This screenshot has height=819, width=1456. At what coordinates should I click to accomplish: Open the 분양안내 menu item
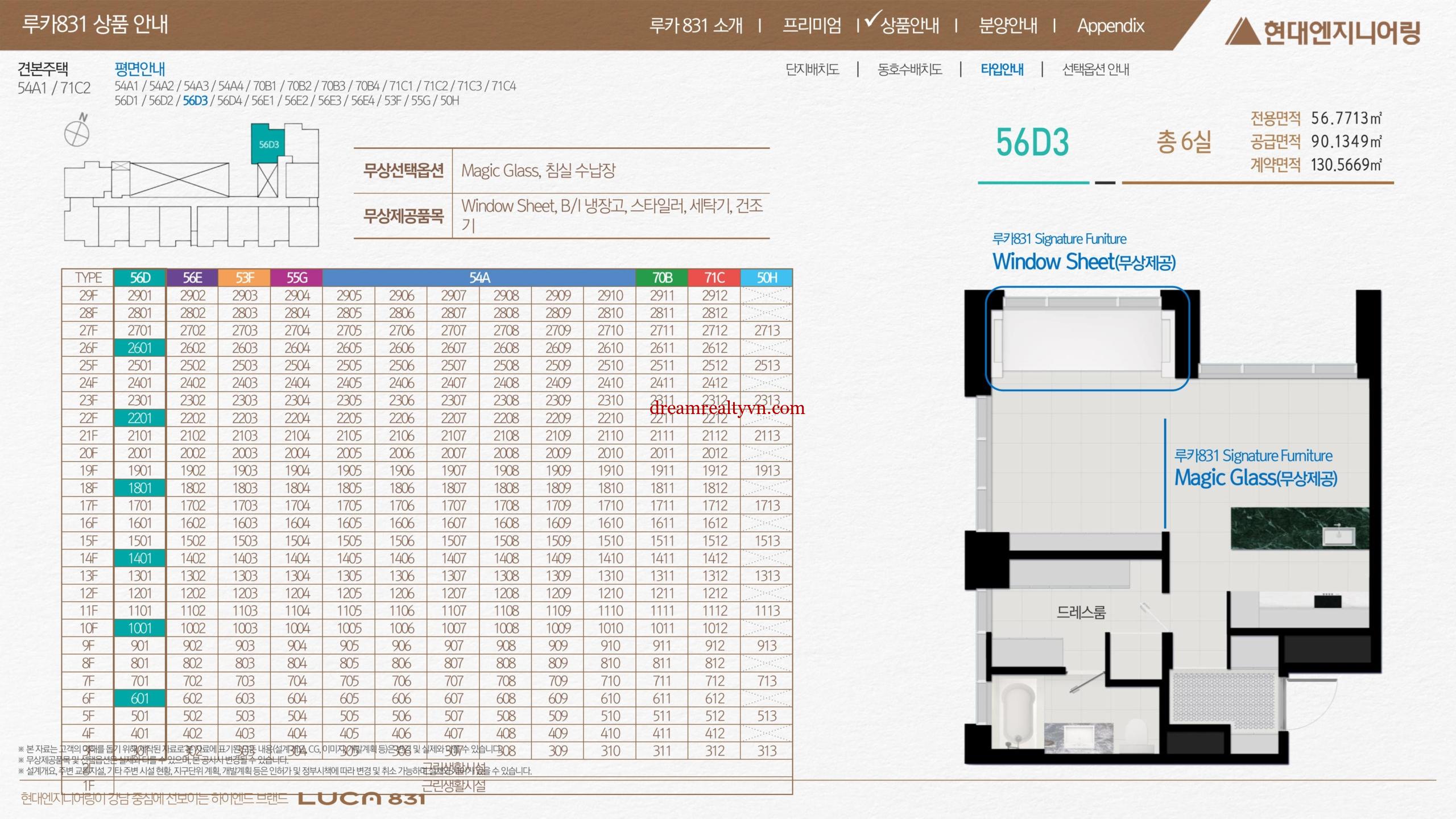coord(1007,26)
